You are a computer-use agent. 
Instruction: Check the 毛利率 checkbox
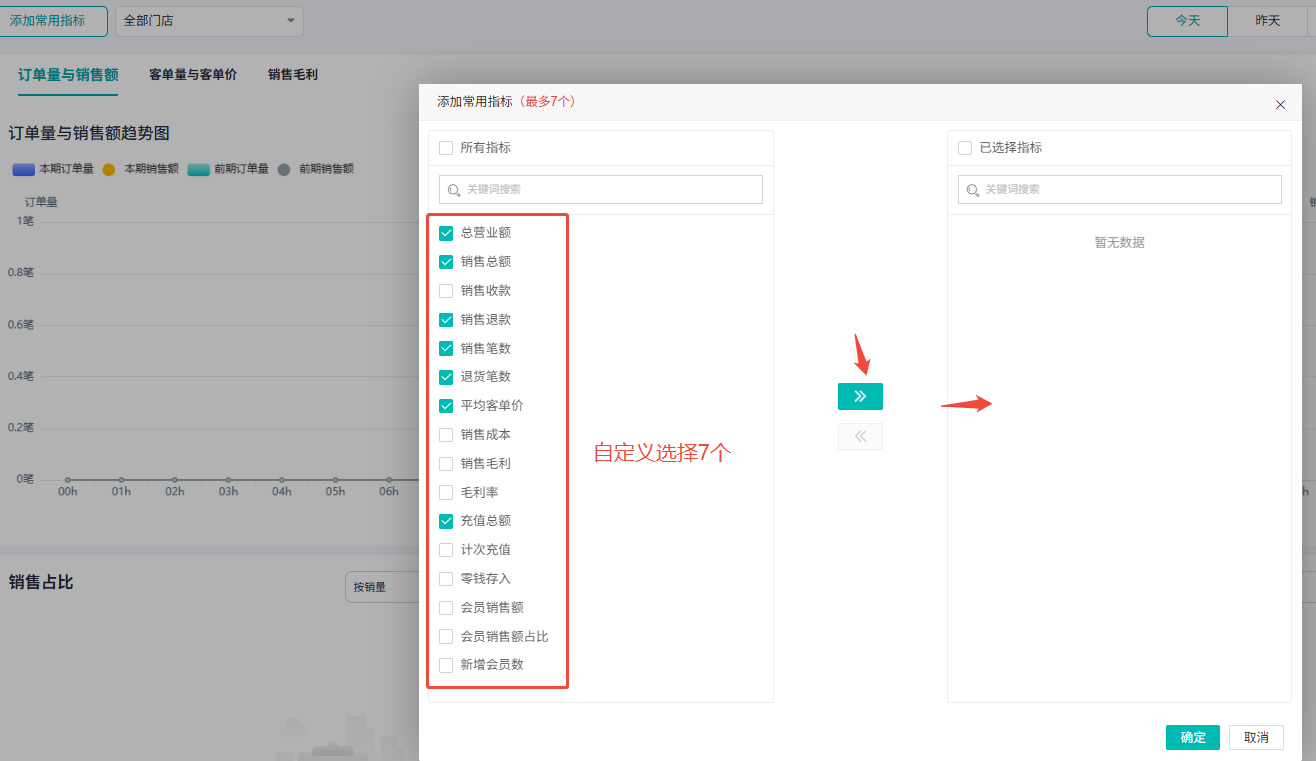pyautogui.click(x=446, y=493)
